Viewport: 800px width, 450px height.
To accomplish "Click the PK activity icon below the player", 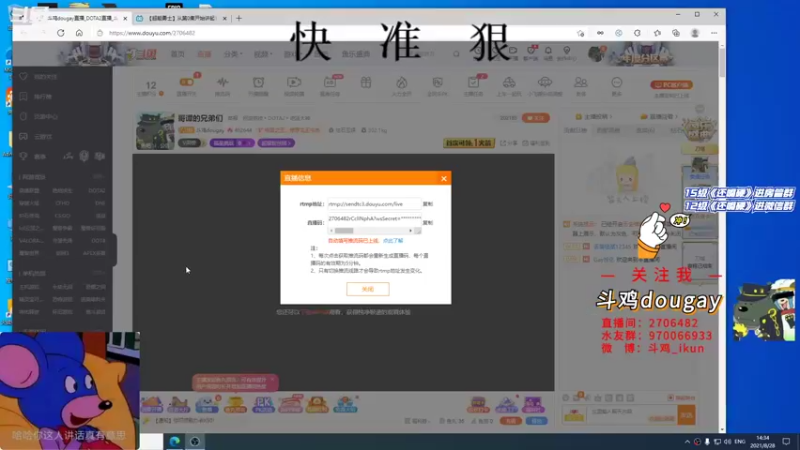I will (263, 404).
